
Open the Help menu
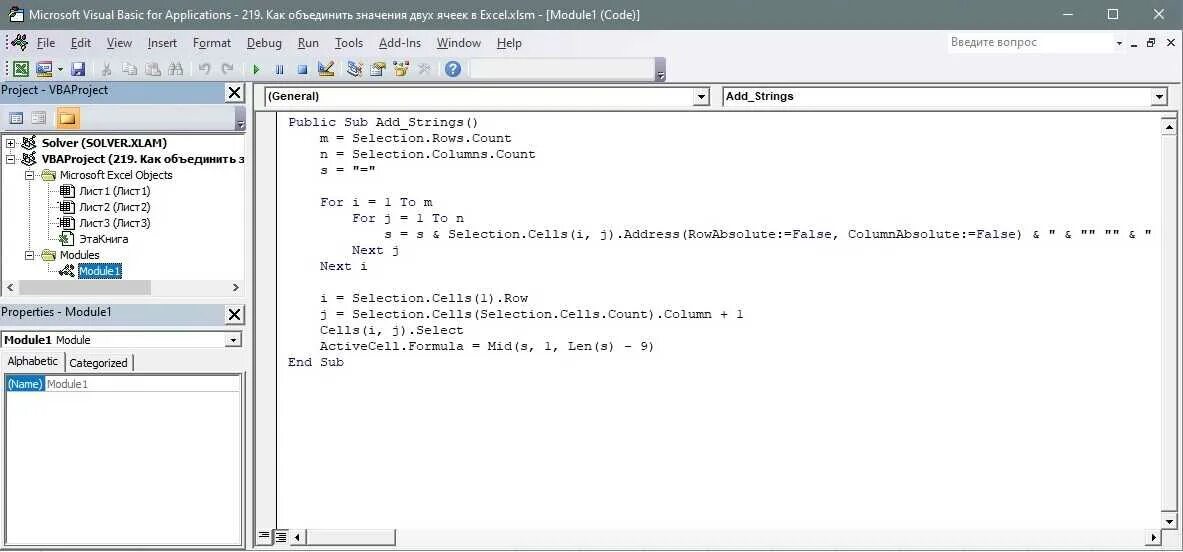pos(509,43)
